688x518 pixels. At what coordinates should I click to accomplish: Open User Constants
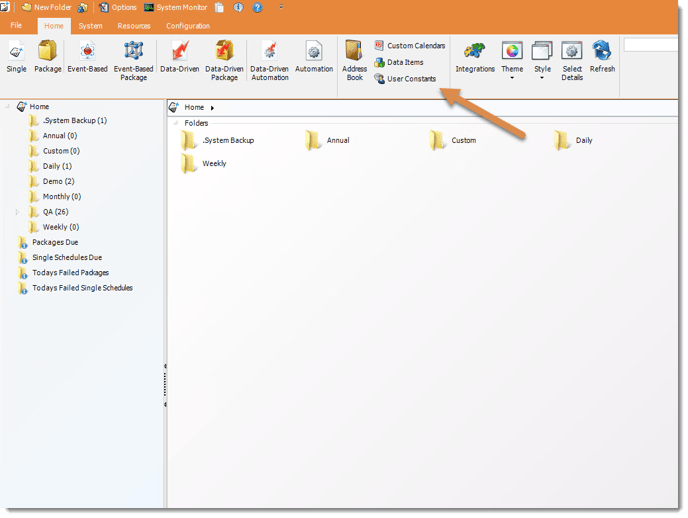pyautogui.click(x=405, y=79)
